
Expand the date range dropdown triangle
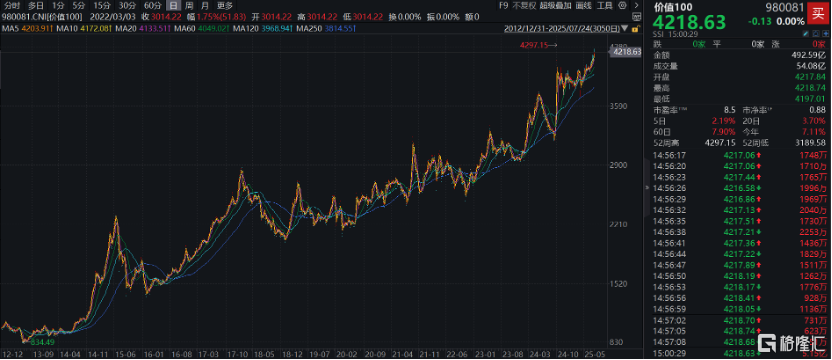[x=624, y=28]
